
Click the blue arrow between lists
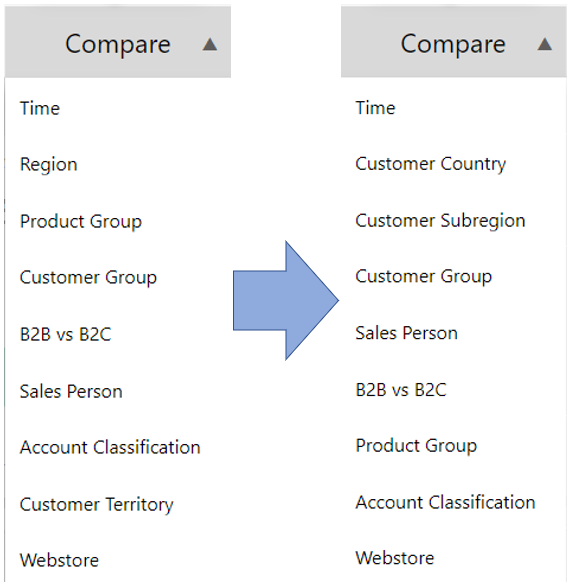click(x=286, y=301)
